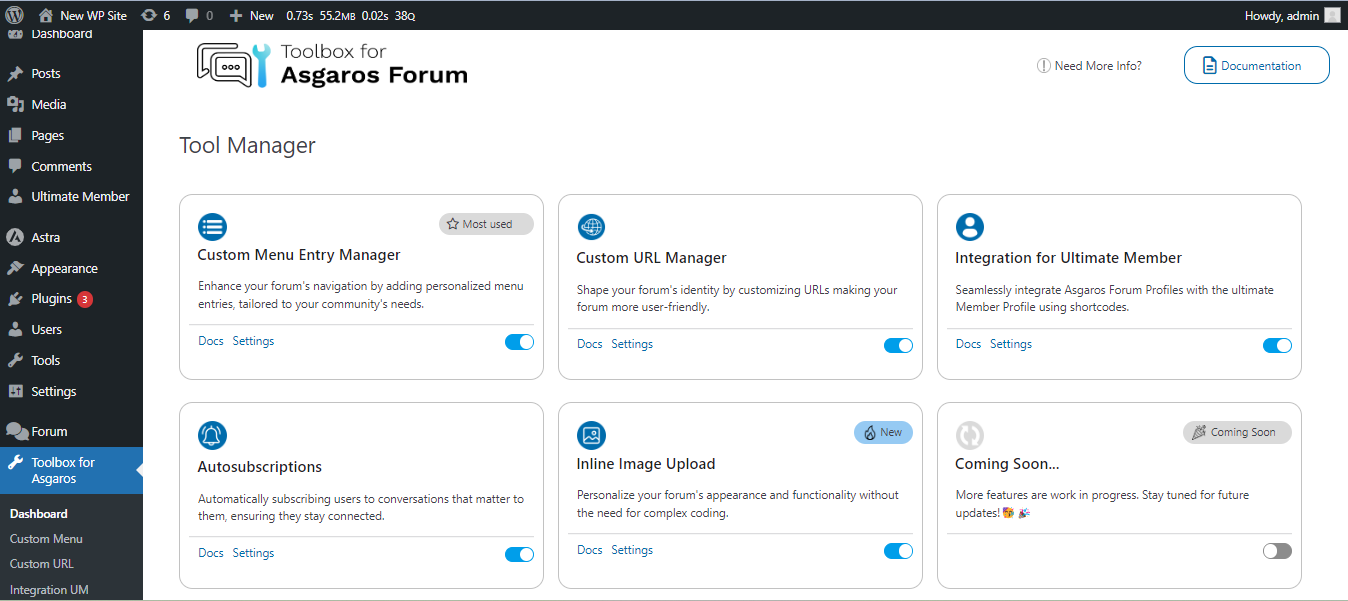Click the New WP Site title link

(x=93, y=15)
